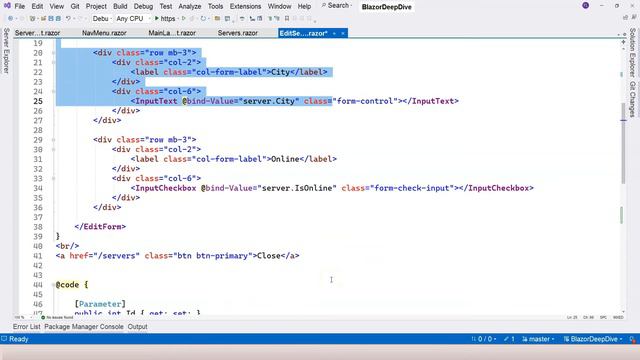Viewport: 640px width, 360px height.
Task: Click the user account avatar icon
Action: coord(585,5)
